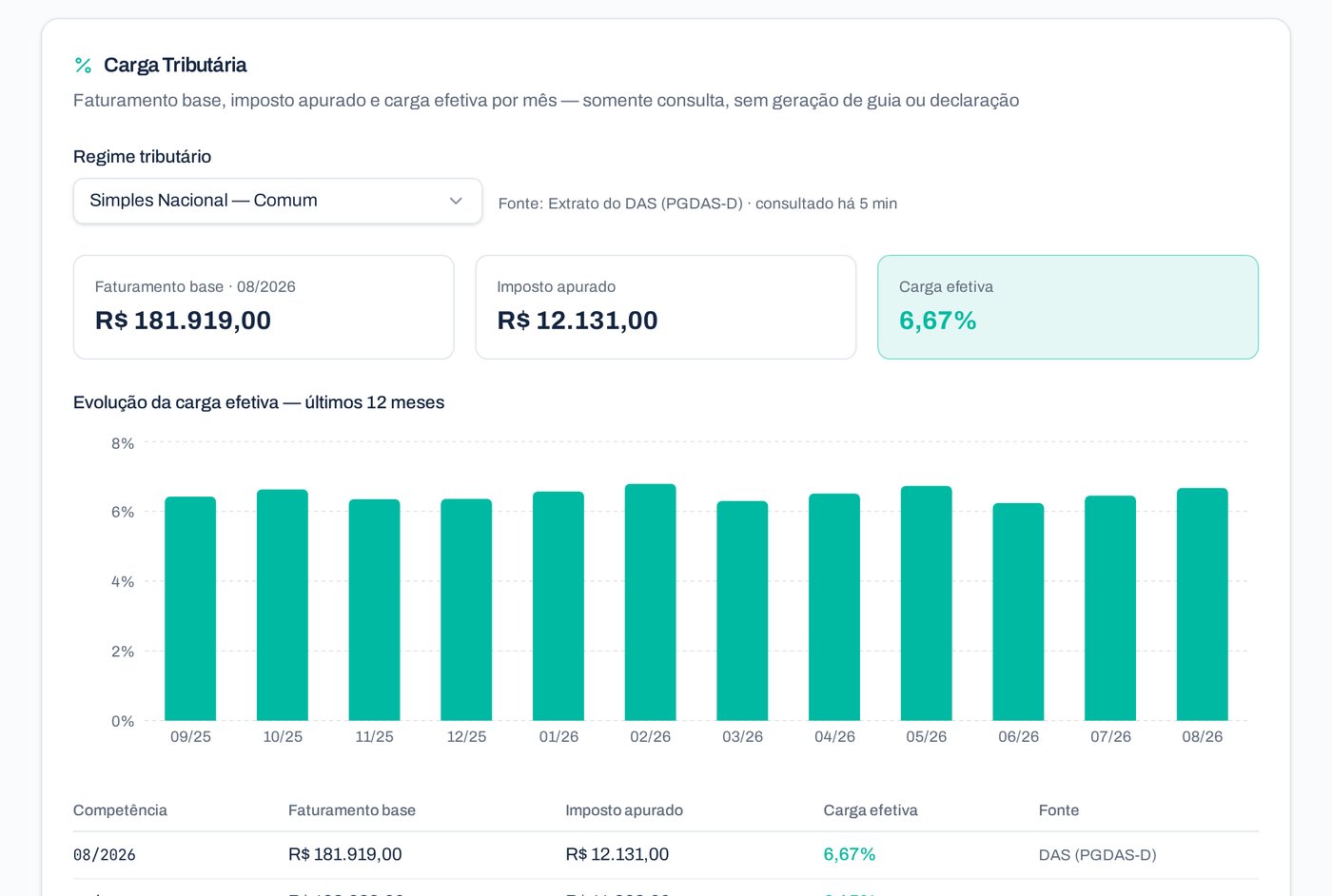1332x896 pixels.
Task: Select the 08/2026 table row
Action: (x=666, y=855)
